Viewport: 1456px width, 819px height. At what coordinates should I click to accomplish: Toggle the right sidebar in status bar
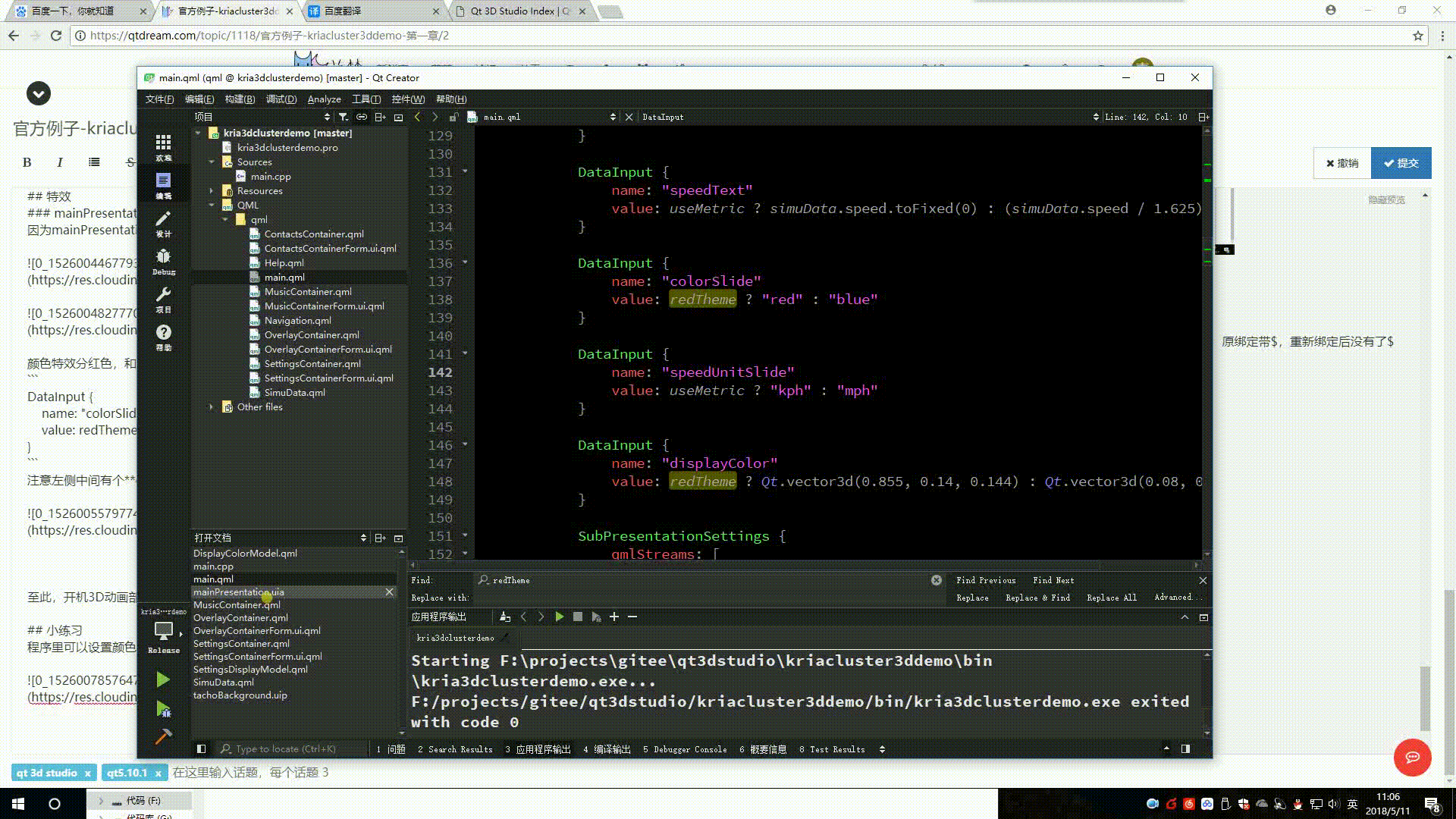tap(1185, 749)
